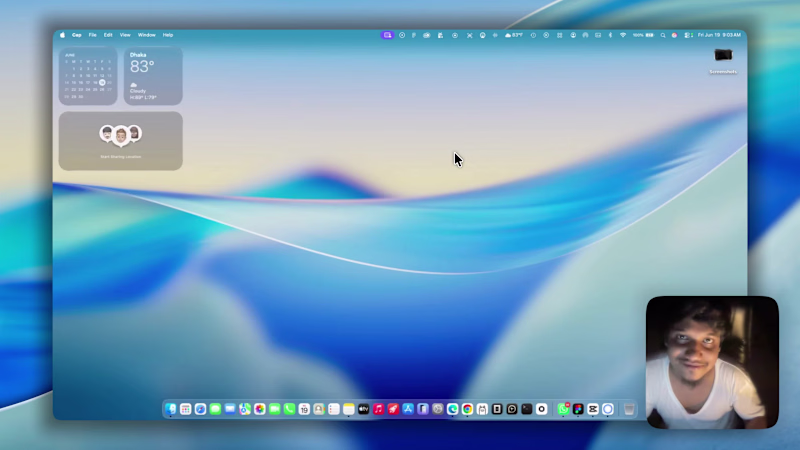Open the Edit menu

point(108,35)
